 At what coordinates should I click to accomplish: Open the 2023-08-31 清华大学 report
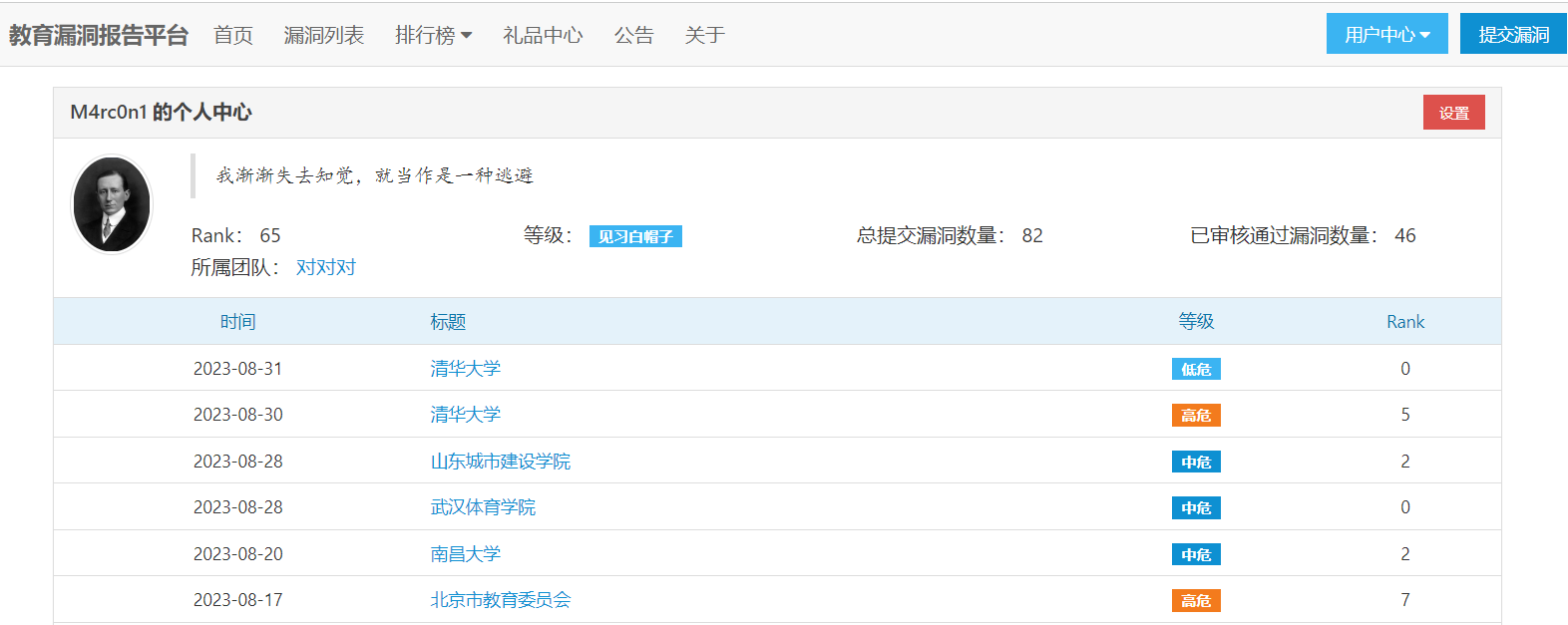tap(465, 369)
